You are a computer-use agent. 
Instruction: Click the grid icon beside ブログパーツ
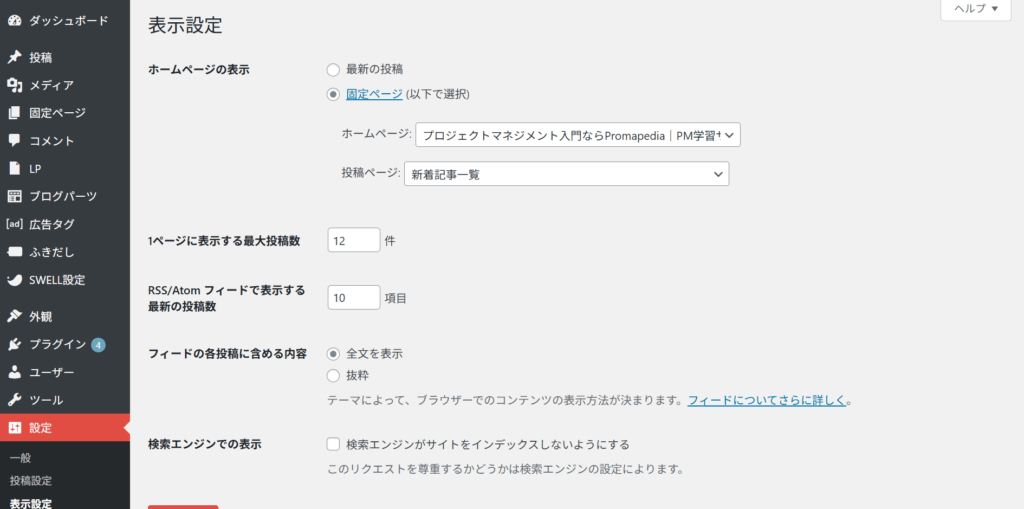pyautogui.click(x=14, y=196)
